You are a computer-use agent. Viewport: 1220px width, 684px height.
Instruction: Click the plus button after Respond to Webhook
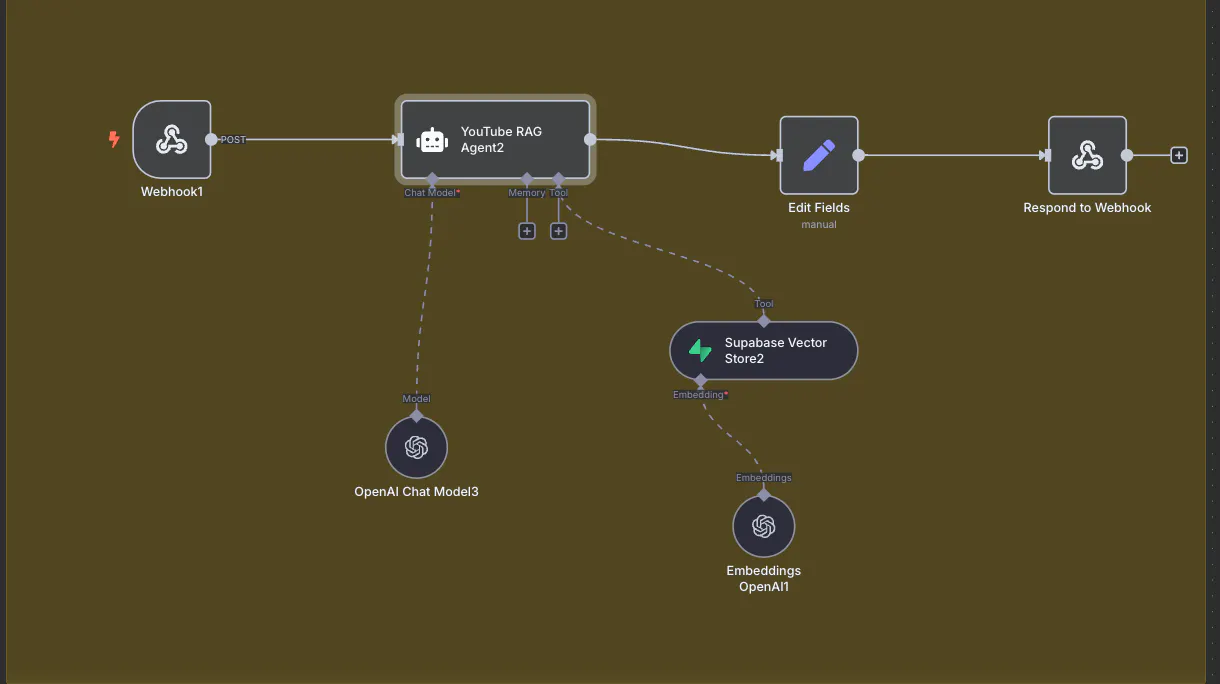pos(1179,155)
